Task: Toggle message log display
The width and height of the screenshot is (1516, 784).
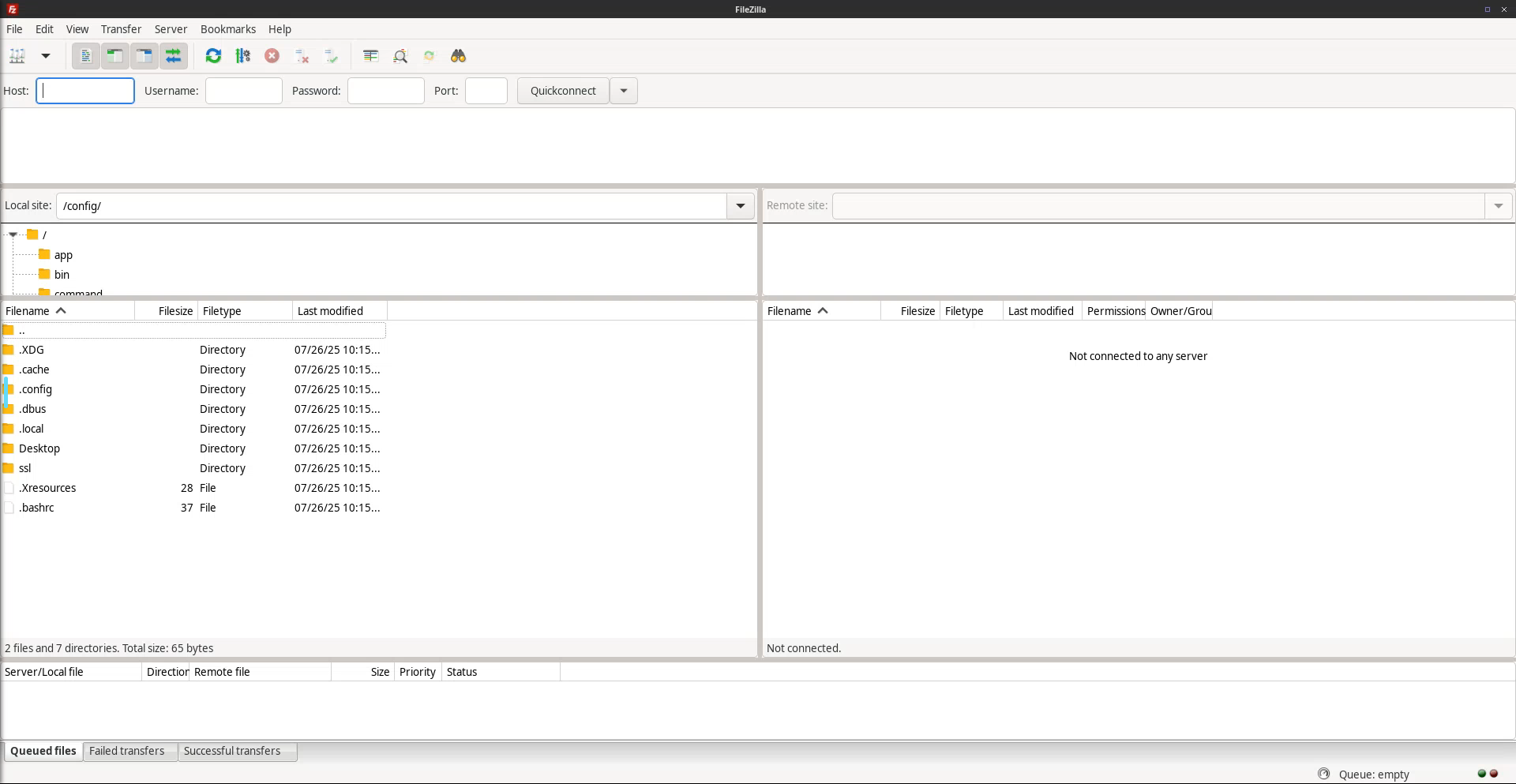Action: 86,56
